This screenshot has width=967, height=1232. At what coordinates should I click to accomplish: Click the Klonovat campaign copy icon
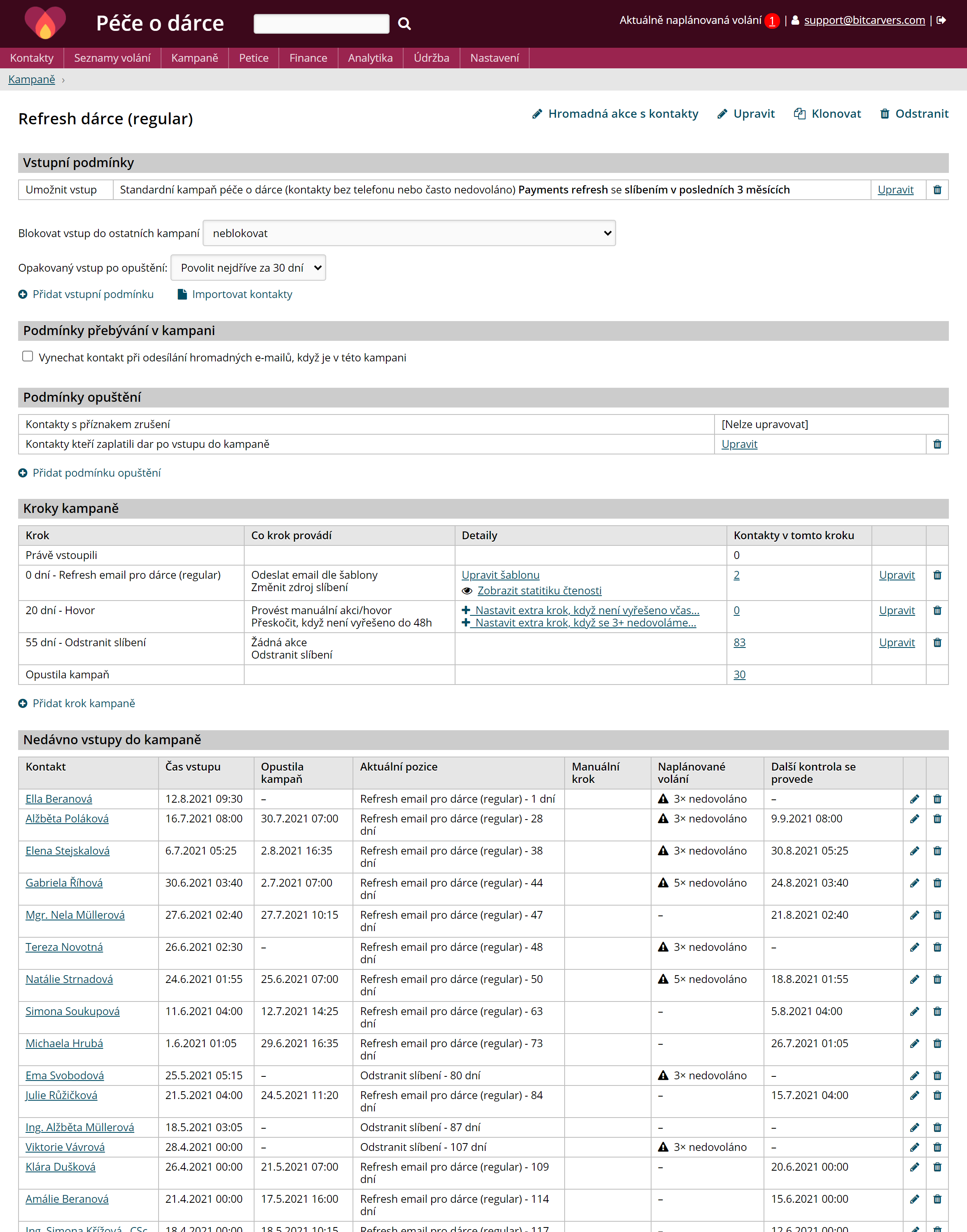click(x=799, y=114)
